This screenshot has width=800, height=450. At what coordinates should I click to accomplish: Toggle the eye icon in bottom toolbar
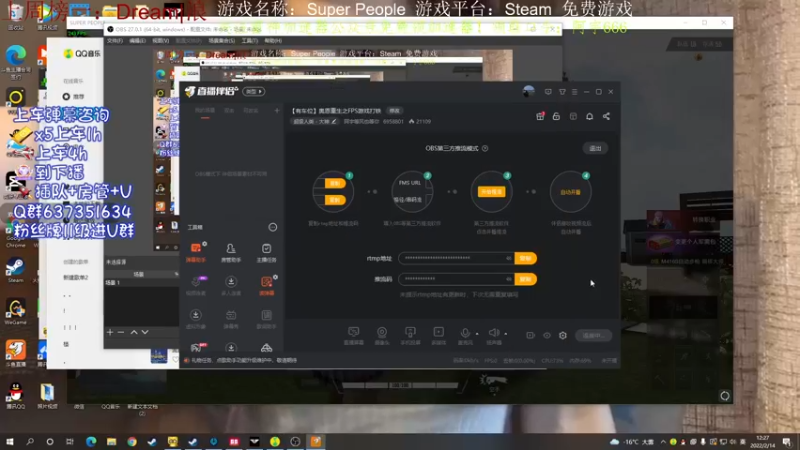tap(547, 335)
